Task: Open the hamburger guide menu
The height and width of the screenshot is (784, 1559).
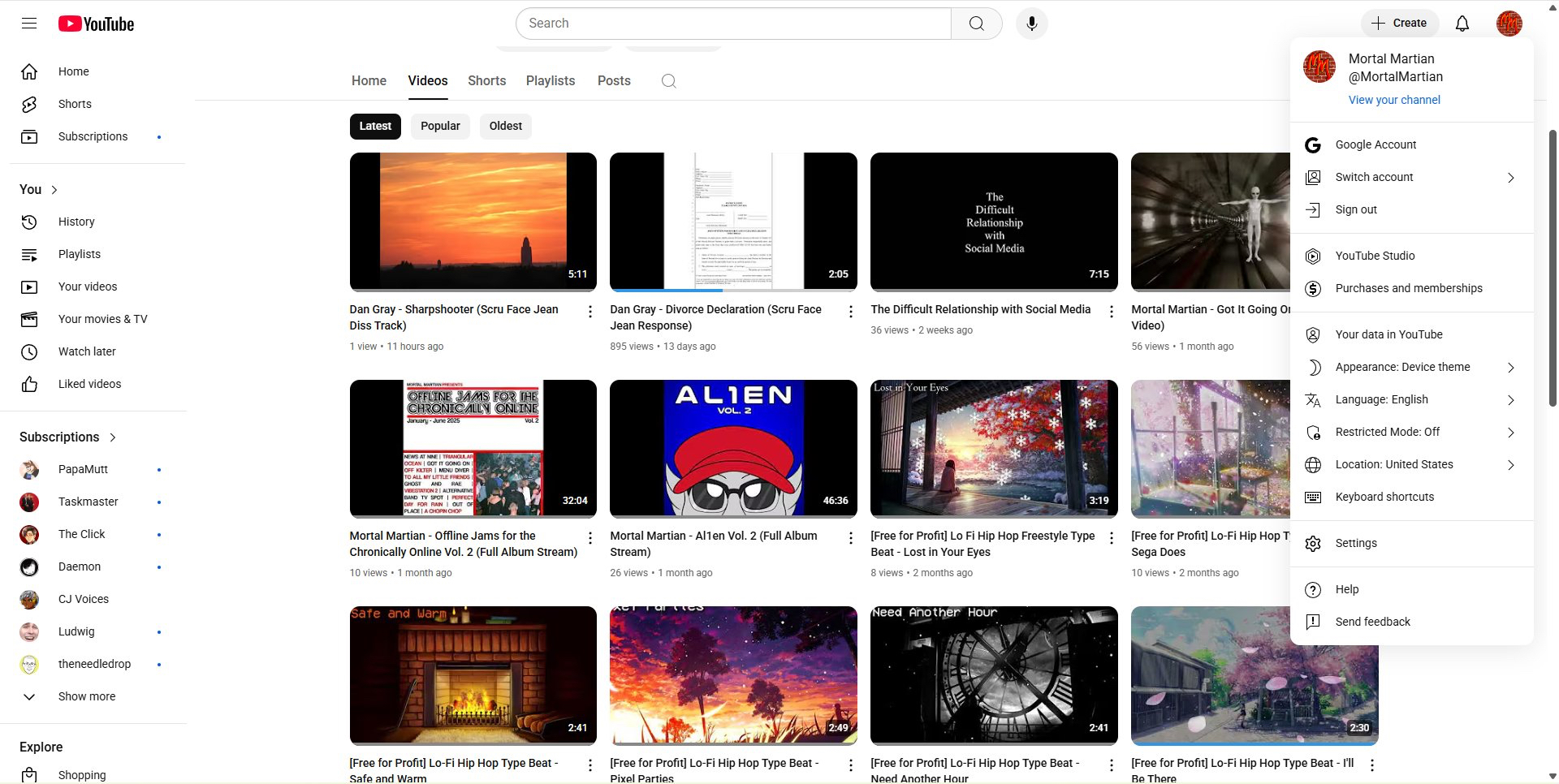Action: (29, 24)
